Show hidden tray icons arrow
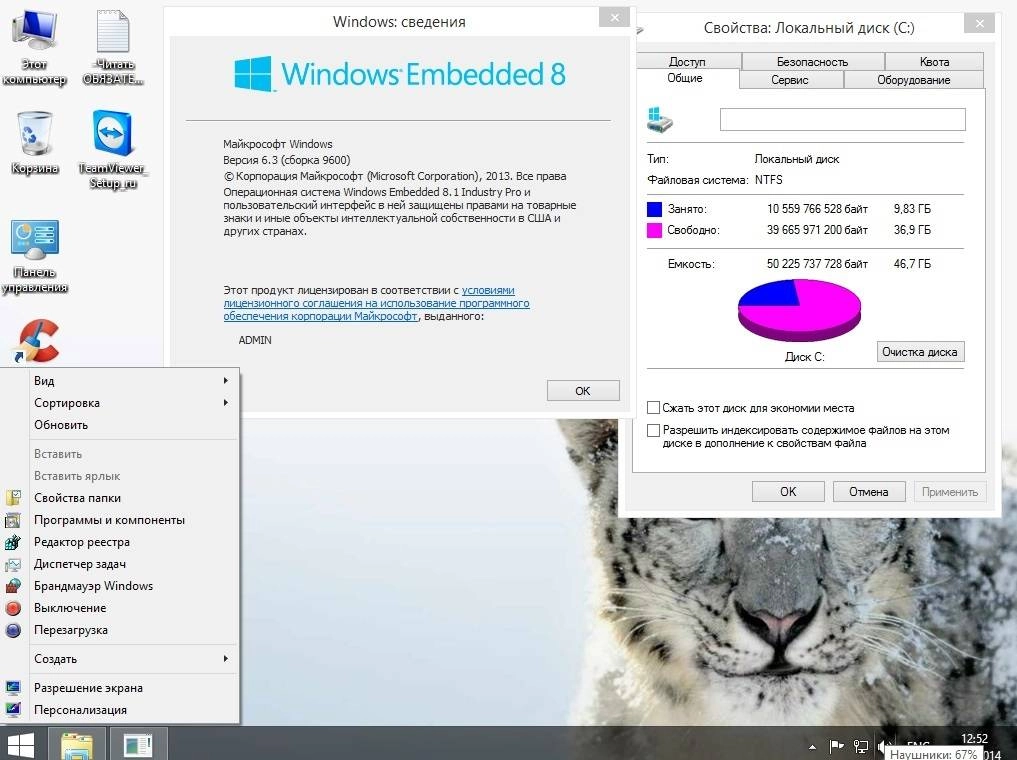1017x760 pixels. tap(812, 746)
